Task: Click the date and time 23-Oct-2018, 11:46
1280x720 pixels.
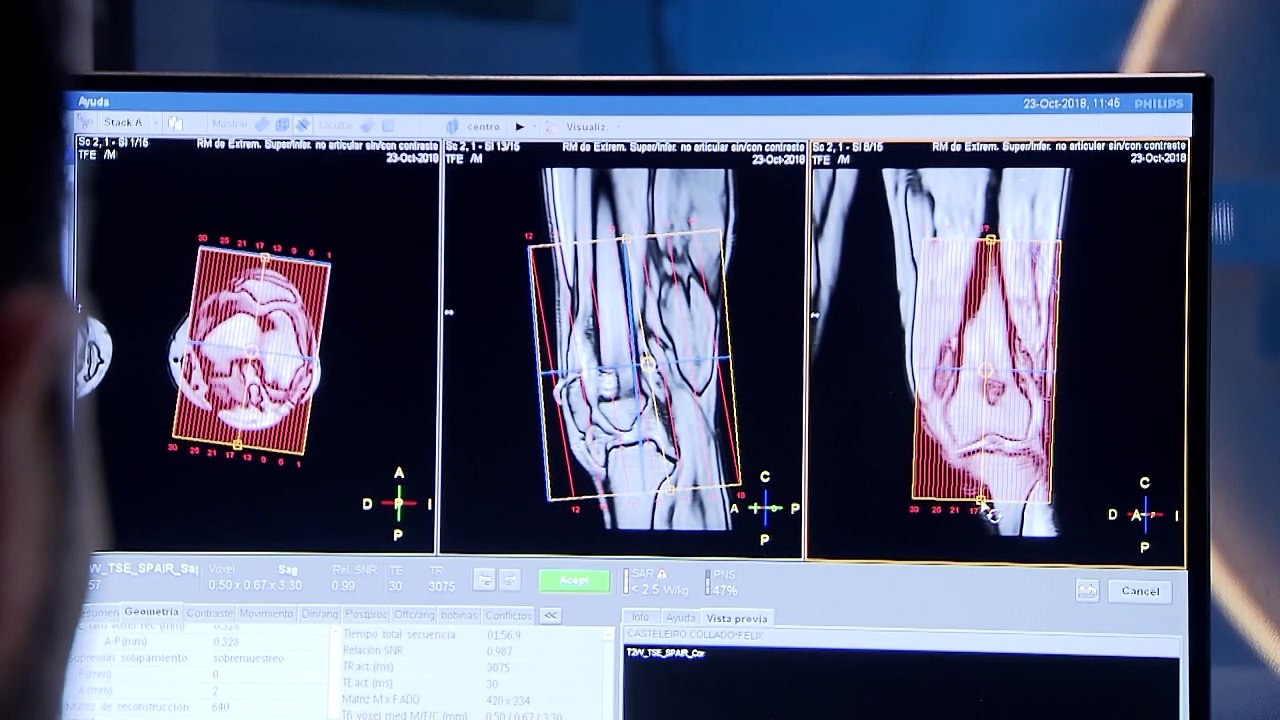Action: [x=1072, y=104]
